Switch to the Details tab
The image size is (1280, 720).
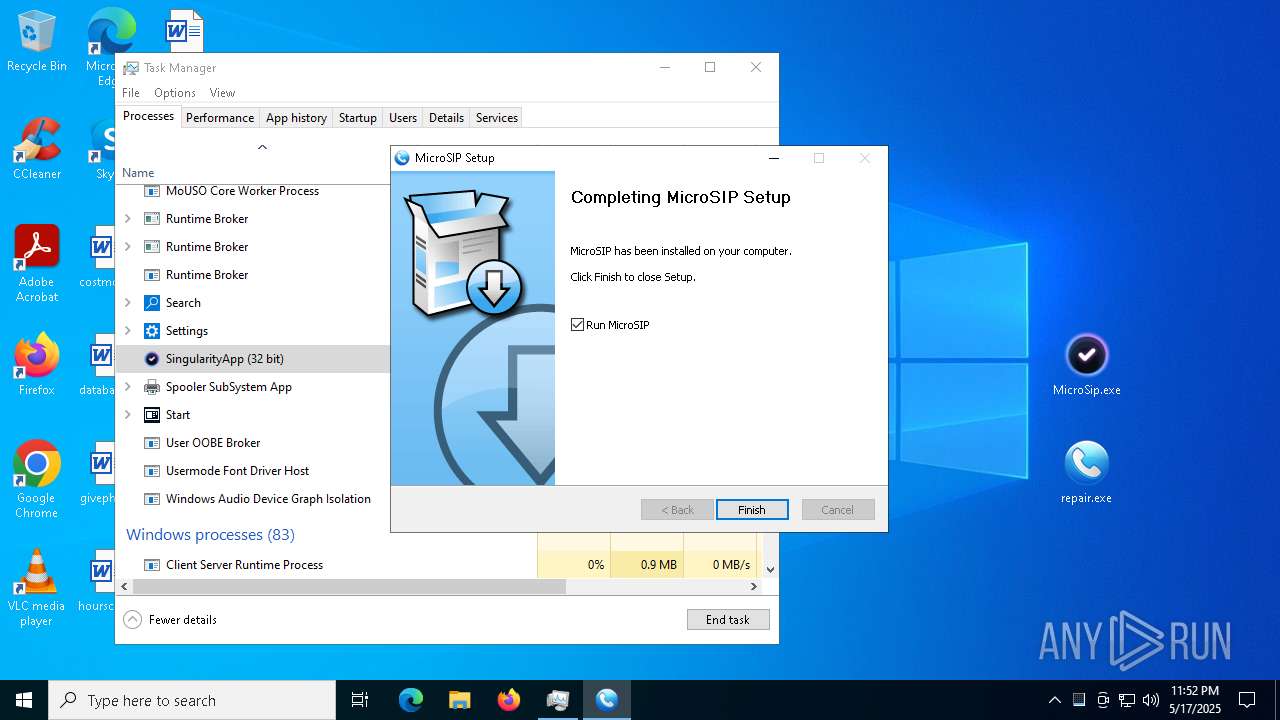[446, 118]
